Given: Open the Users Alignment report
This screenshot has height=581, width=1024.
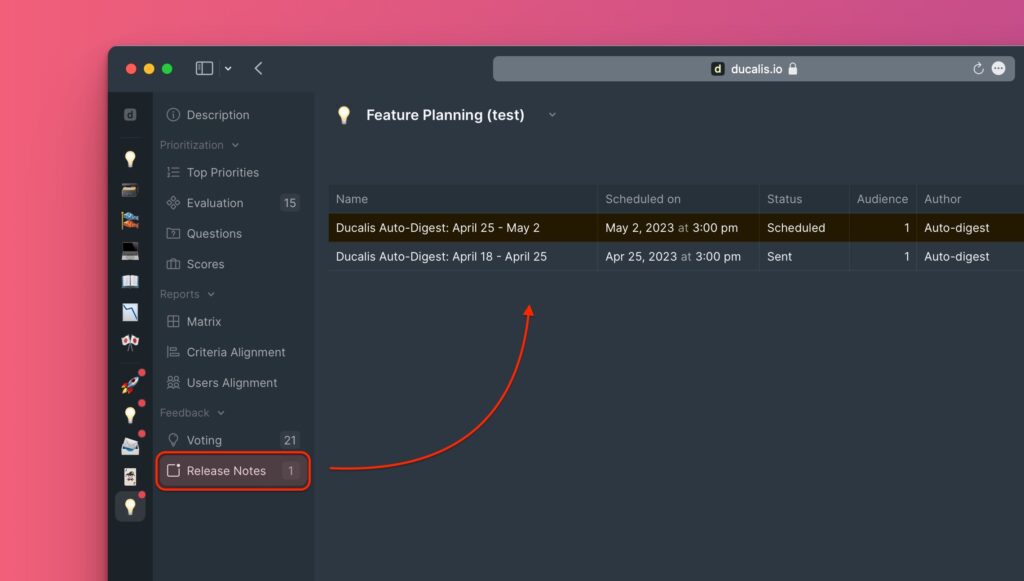Looking at the screenshot, I should tap(232, 383).
